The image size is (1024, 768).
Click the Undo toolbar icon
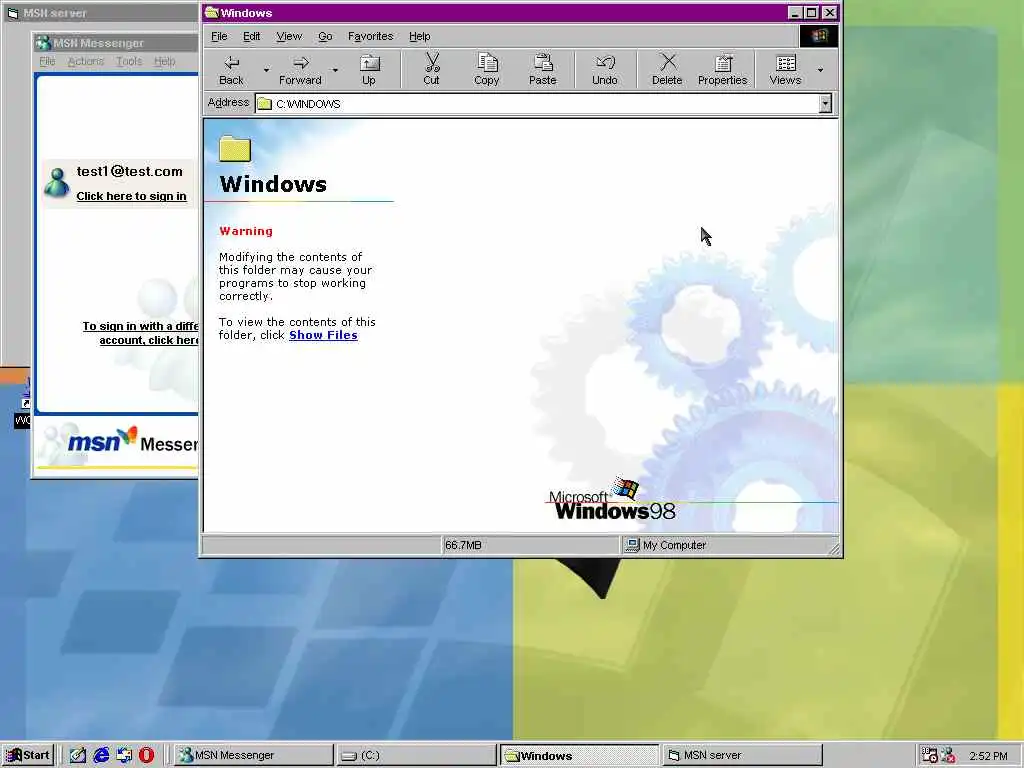605,63
